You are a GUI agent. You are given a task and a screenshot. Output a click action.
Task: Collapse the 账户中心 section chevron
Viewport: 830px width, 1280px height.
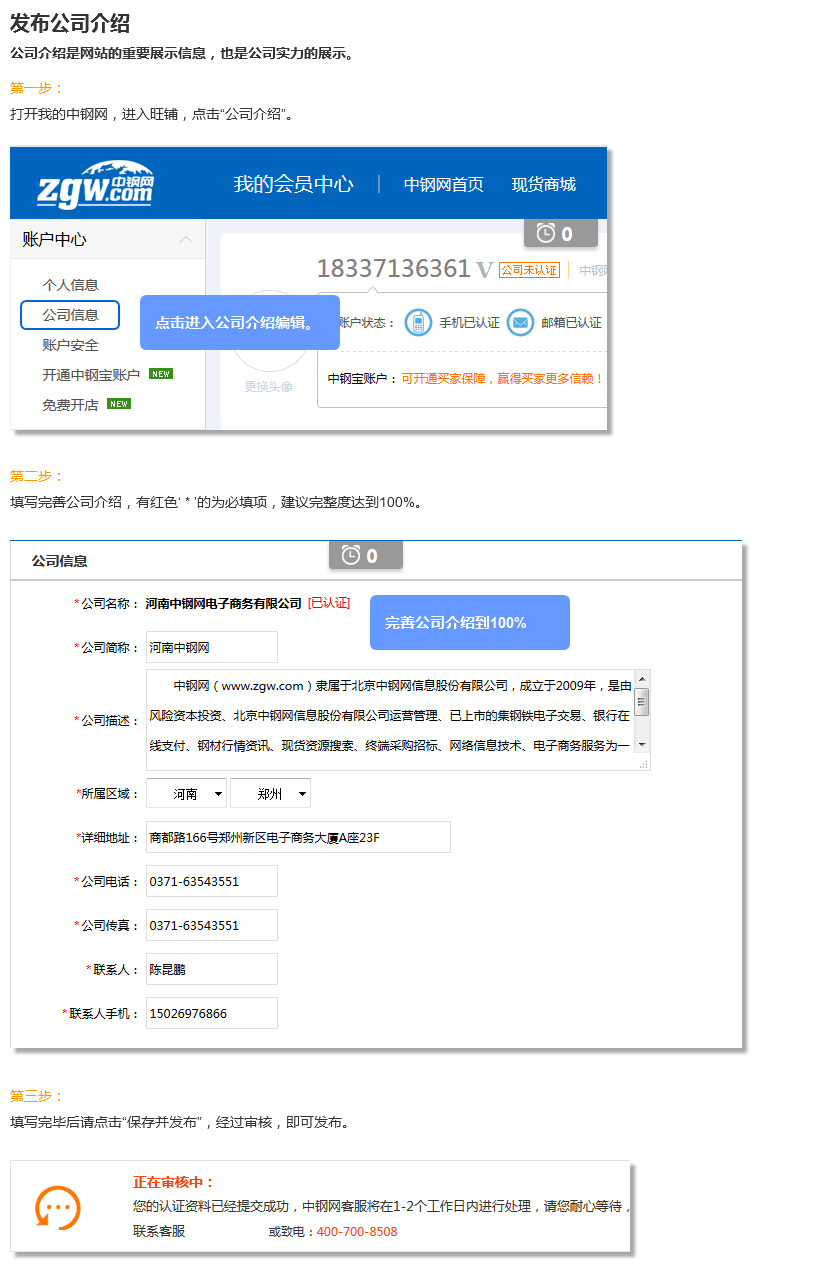click(186, 240)
